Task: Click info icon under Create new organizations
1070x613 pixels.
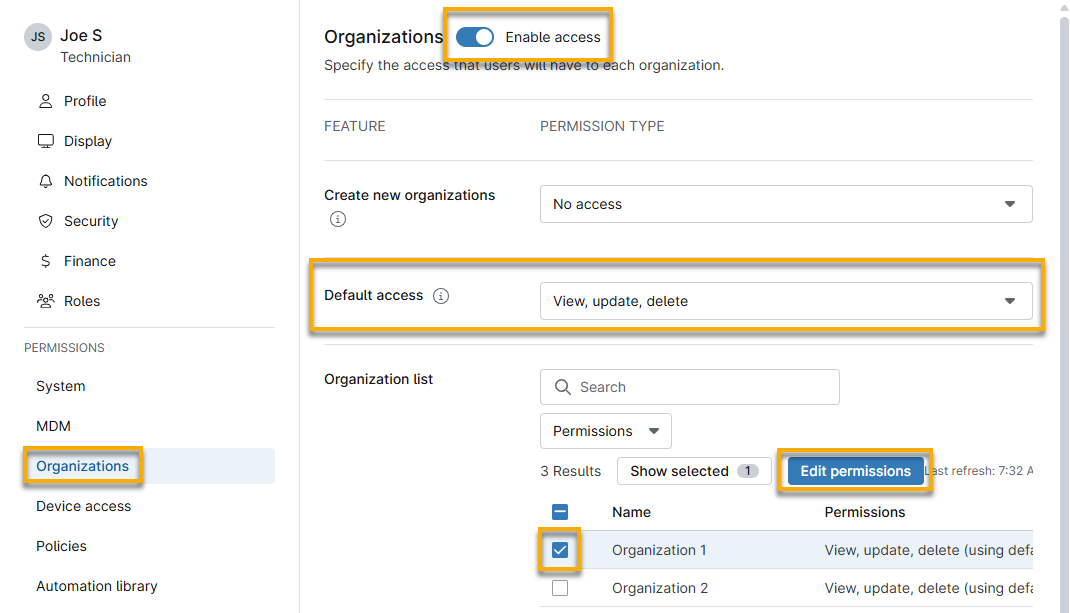Action: tap(338, 219)
